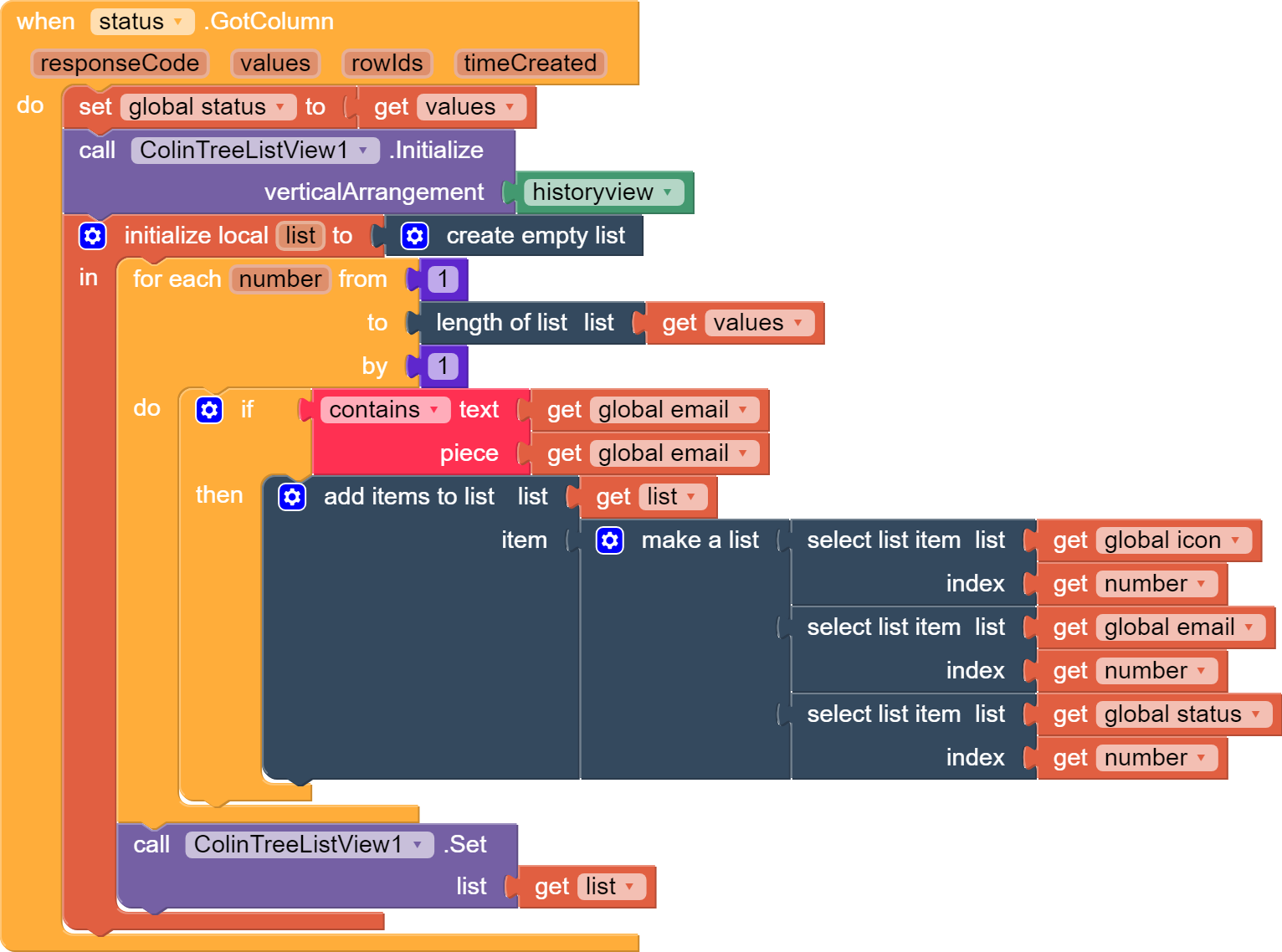Screen dimensions: 1282x952
Task: Open the gear mutator on the if block
Action: click(209, 410)
